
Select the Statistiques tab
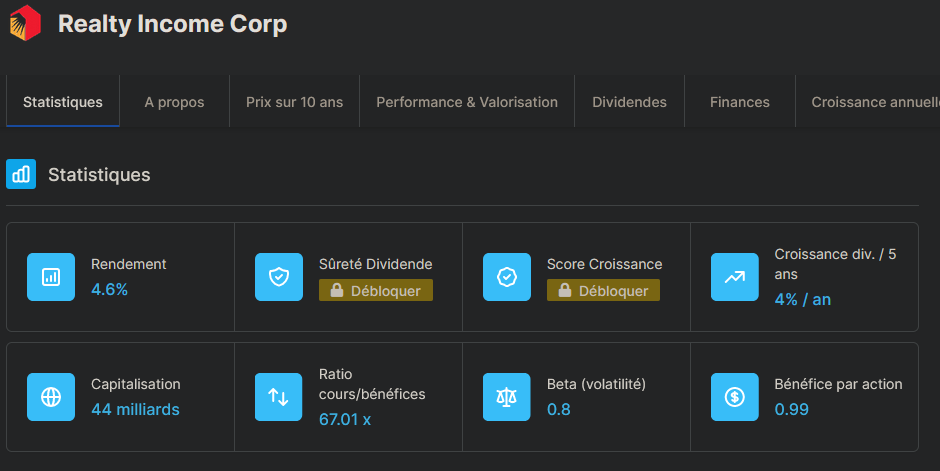pyautogui.click(x=63, y=102)
